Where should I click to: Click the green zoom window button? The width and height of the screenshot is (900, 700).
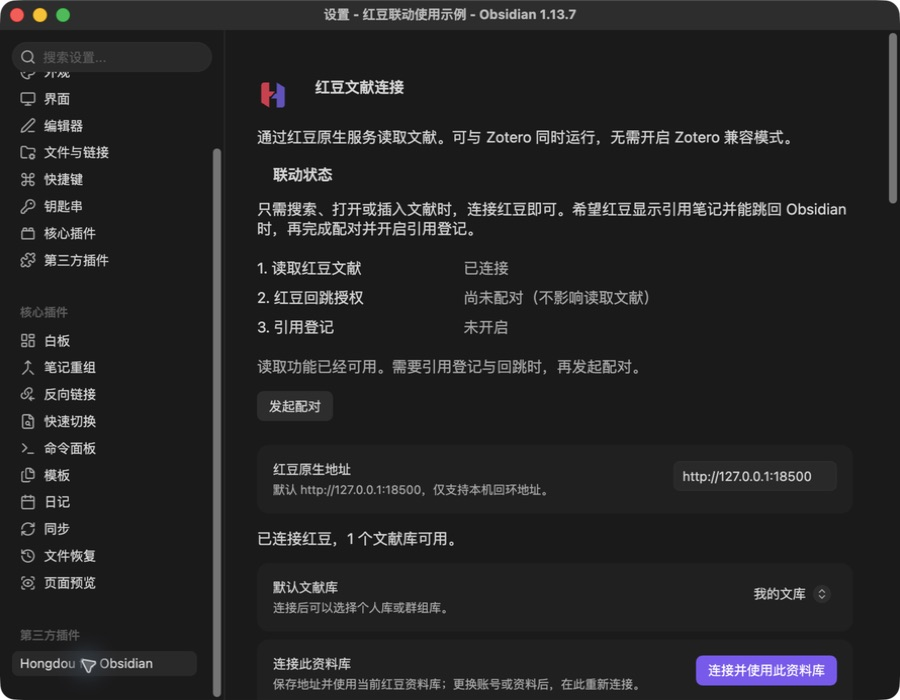pos(63,15)
